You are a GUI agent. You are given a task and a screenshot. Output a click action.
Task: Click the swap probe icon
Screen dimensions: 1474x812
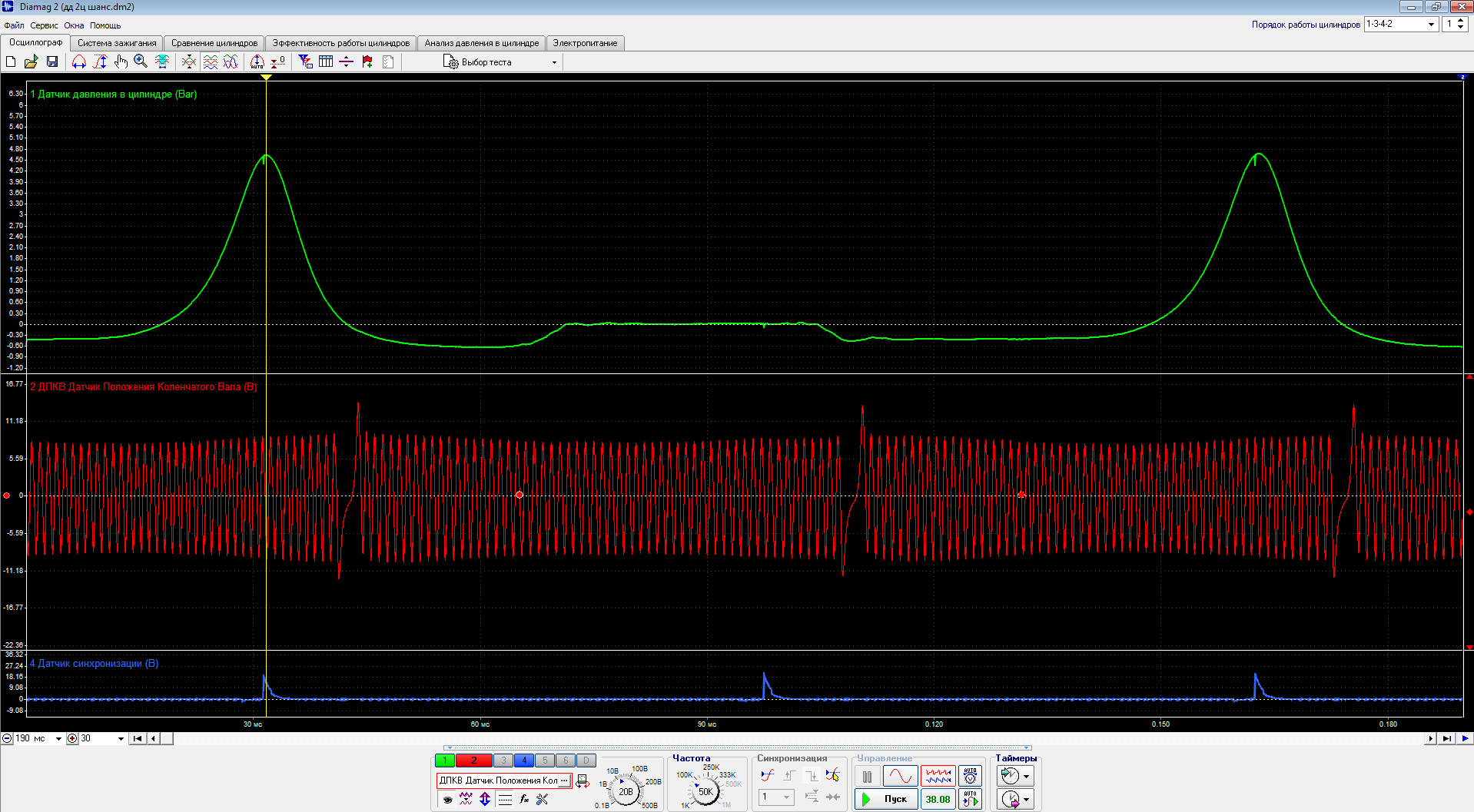coord(582,781)
